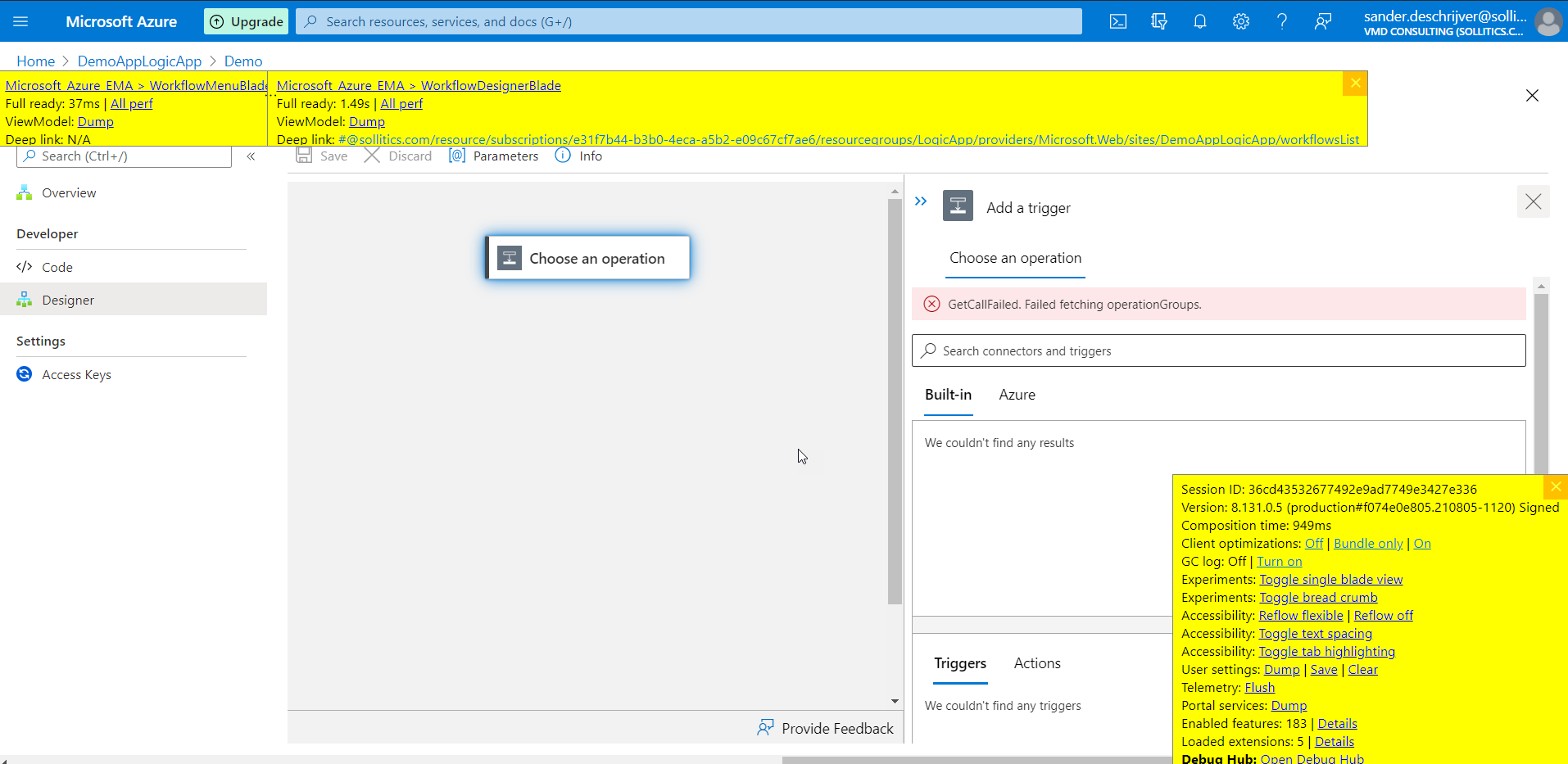The height and width of the screenshot is (764, 1568).
Task: Open Cloud Shell from the top bar
Action: tap(1118, 21)
